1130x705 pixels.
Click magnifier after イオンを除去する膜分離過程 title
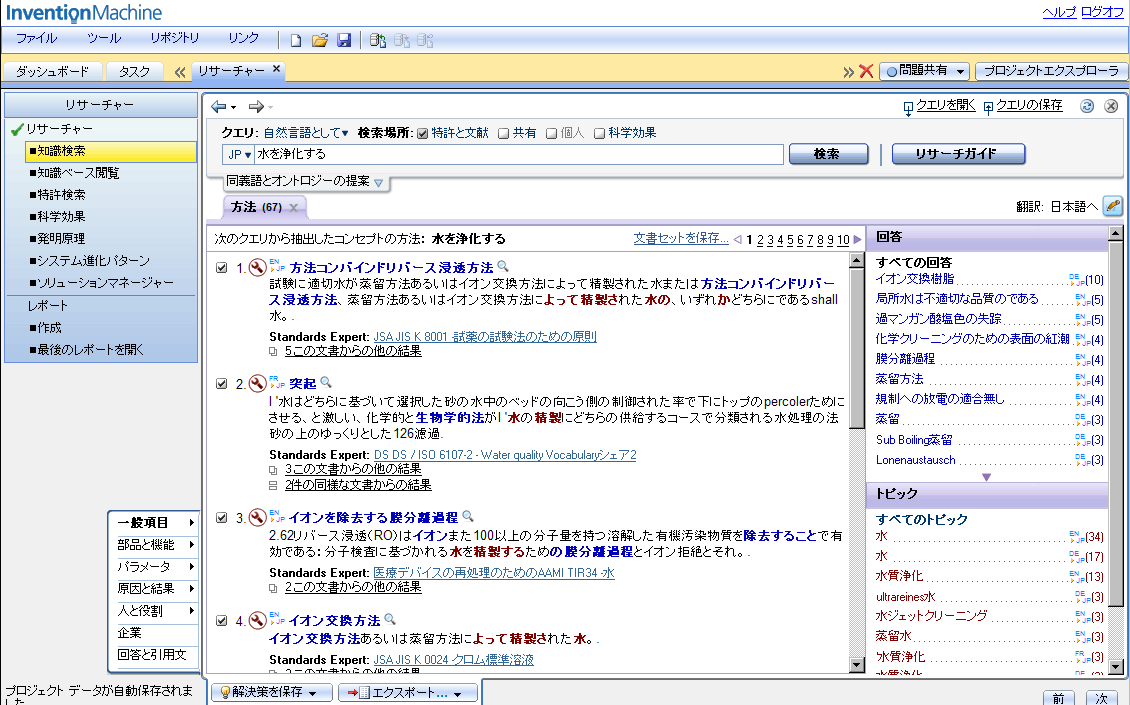468,516
